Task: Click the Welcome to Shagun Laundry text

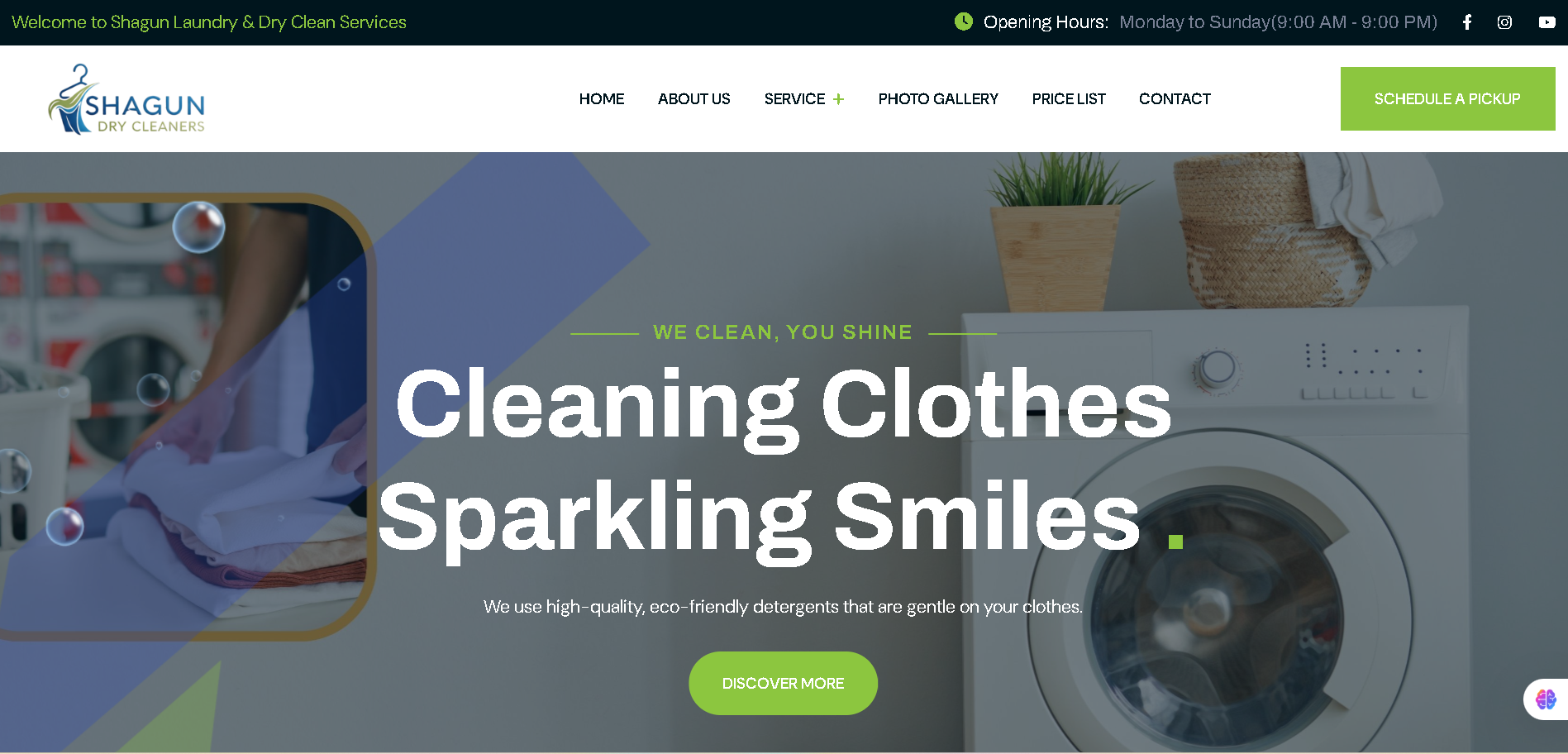Action: [209, 22]
